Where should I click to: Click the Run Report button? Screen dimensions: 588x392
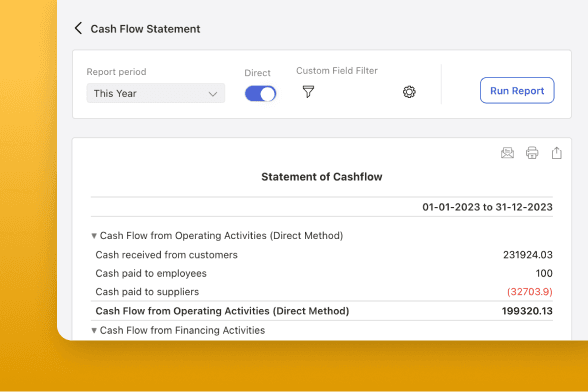coord(517,90)
